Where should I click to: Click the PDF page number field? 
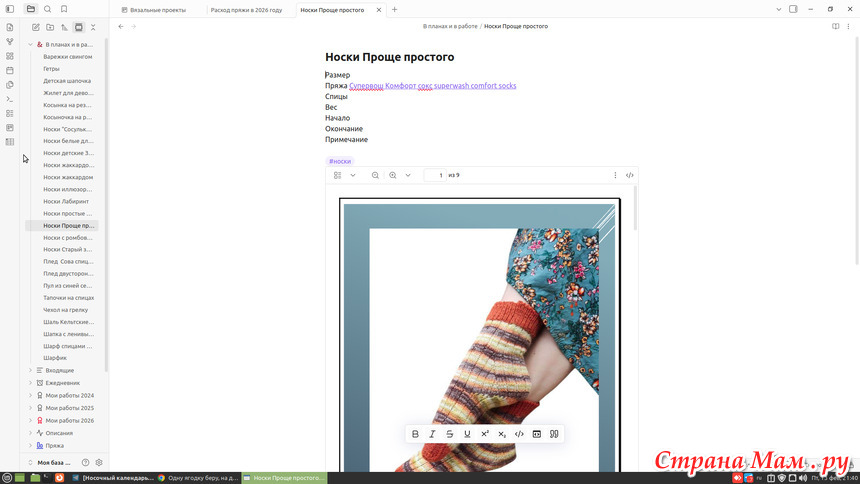[435, 175]
